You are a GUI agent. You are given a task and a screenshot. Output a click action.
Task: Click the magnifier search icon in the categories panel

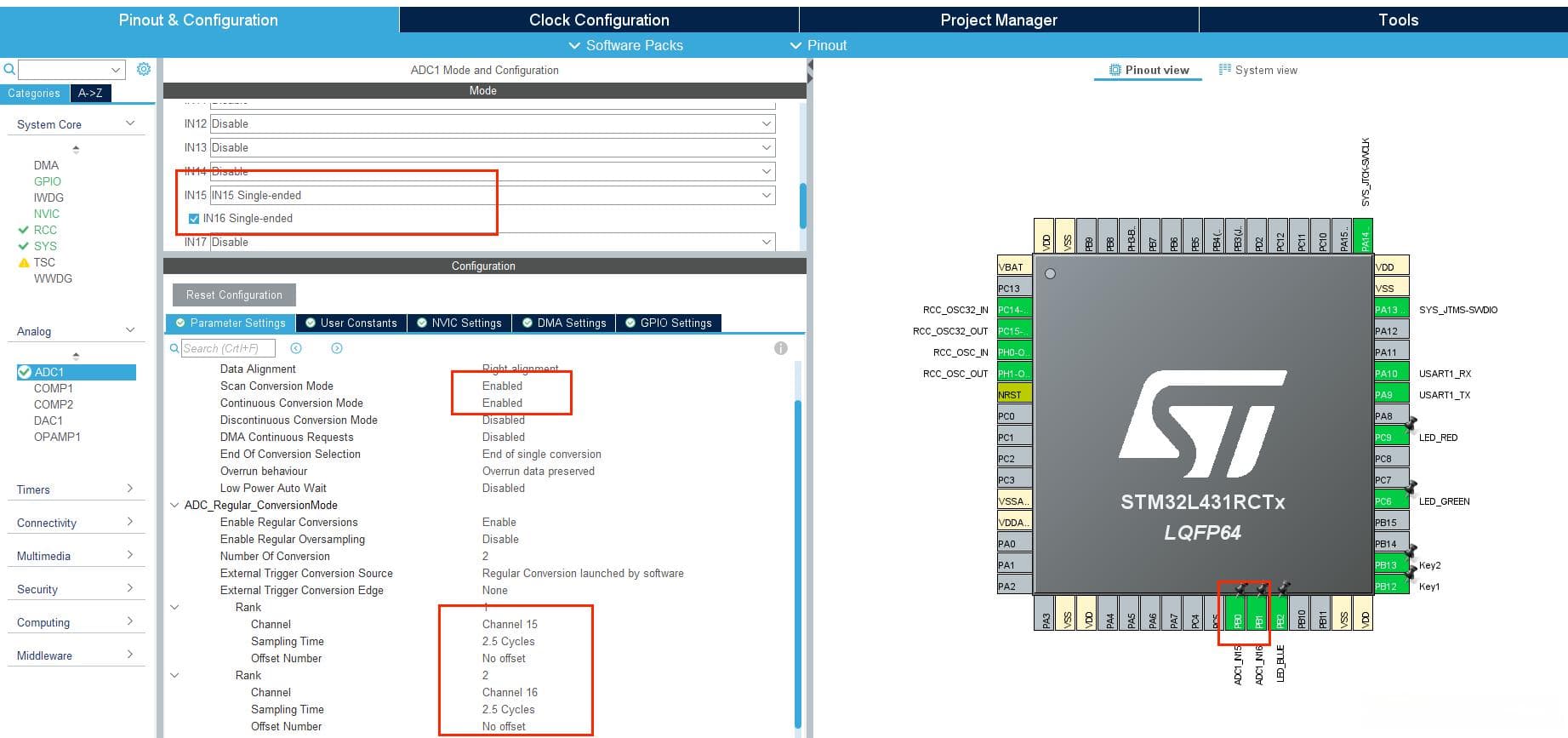coord(9,69)
